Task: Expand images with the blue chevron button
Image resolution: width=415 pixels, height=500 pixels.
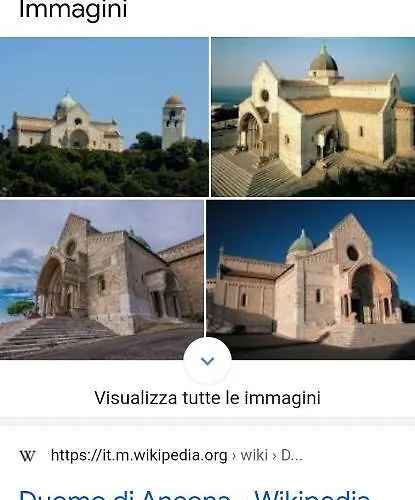Action: [207, 361]
